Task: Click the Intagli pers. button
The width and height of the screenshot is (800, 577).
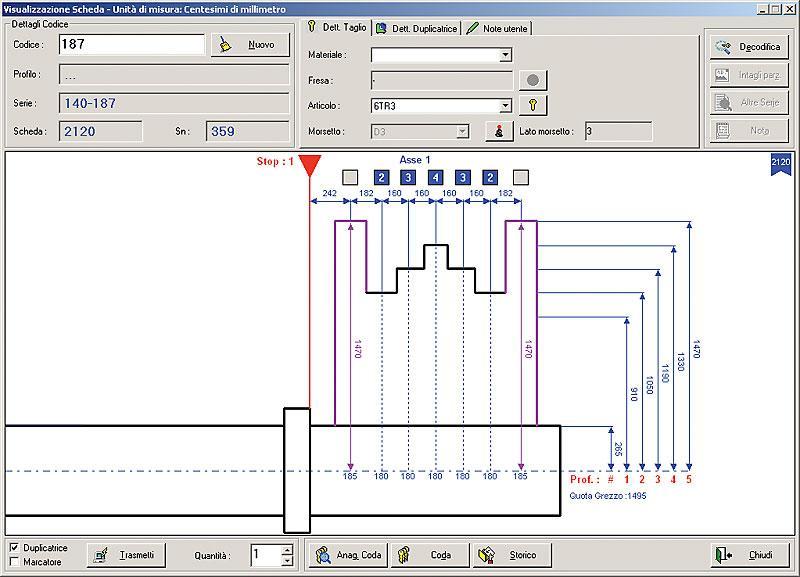Action: pos(749,76)
